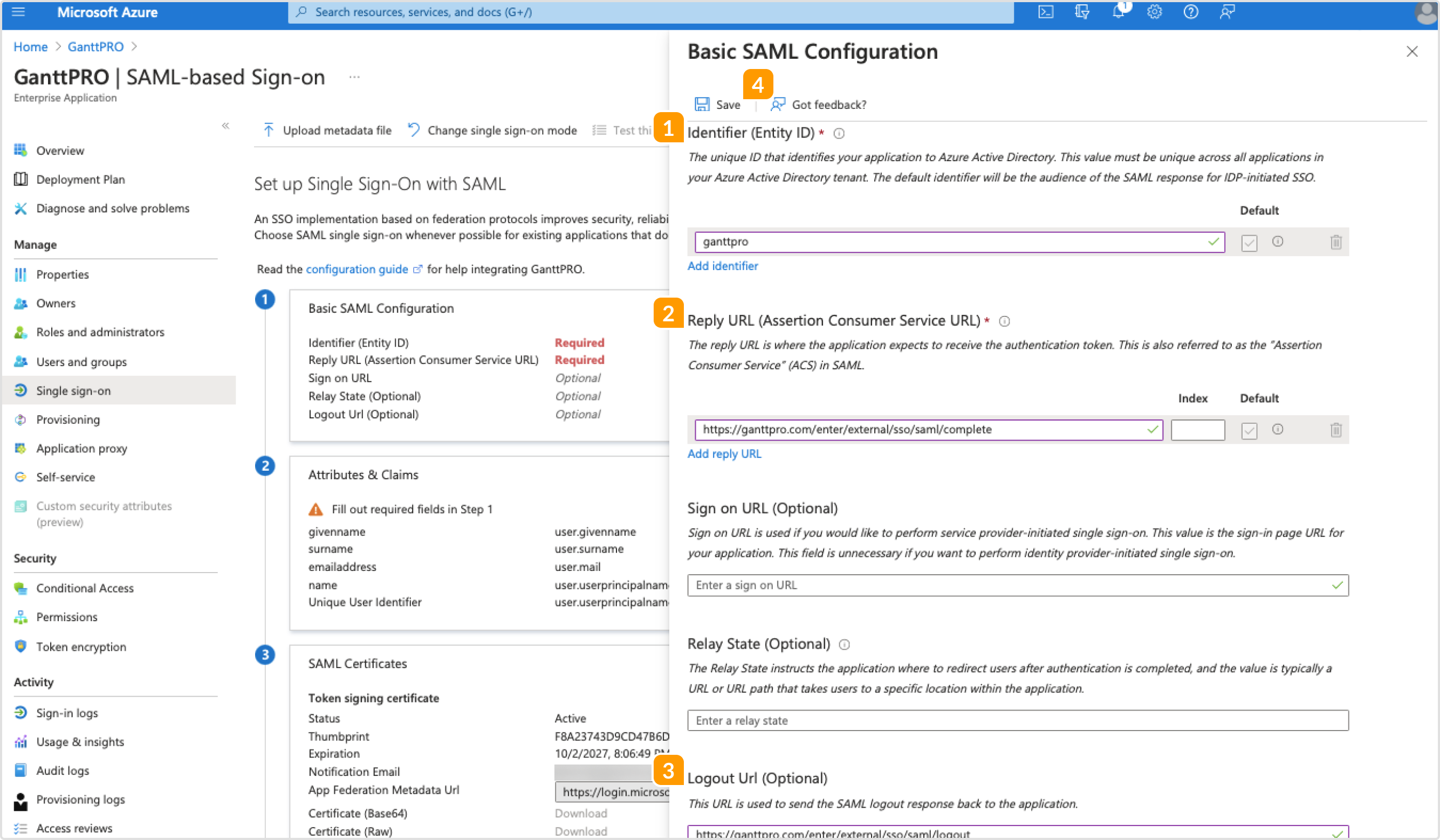This screenshot has height=840, width=1440.
Task: Open Provisioning in the sidebar
Action: pyautogui.click(x=68, y=420)
